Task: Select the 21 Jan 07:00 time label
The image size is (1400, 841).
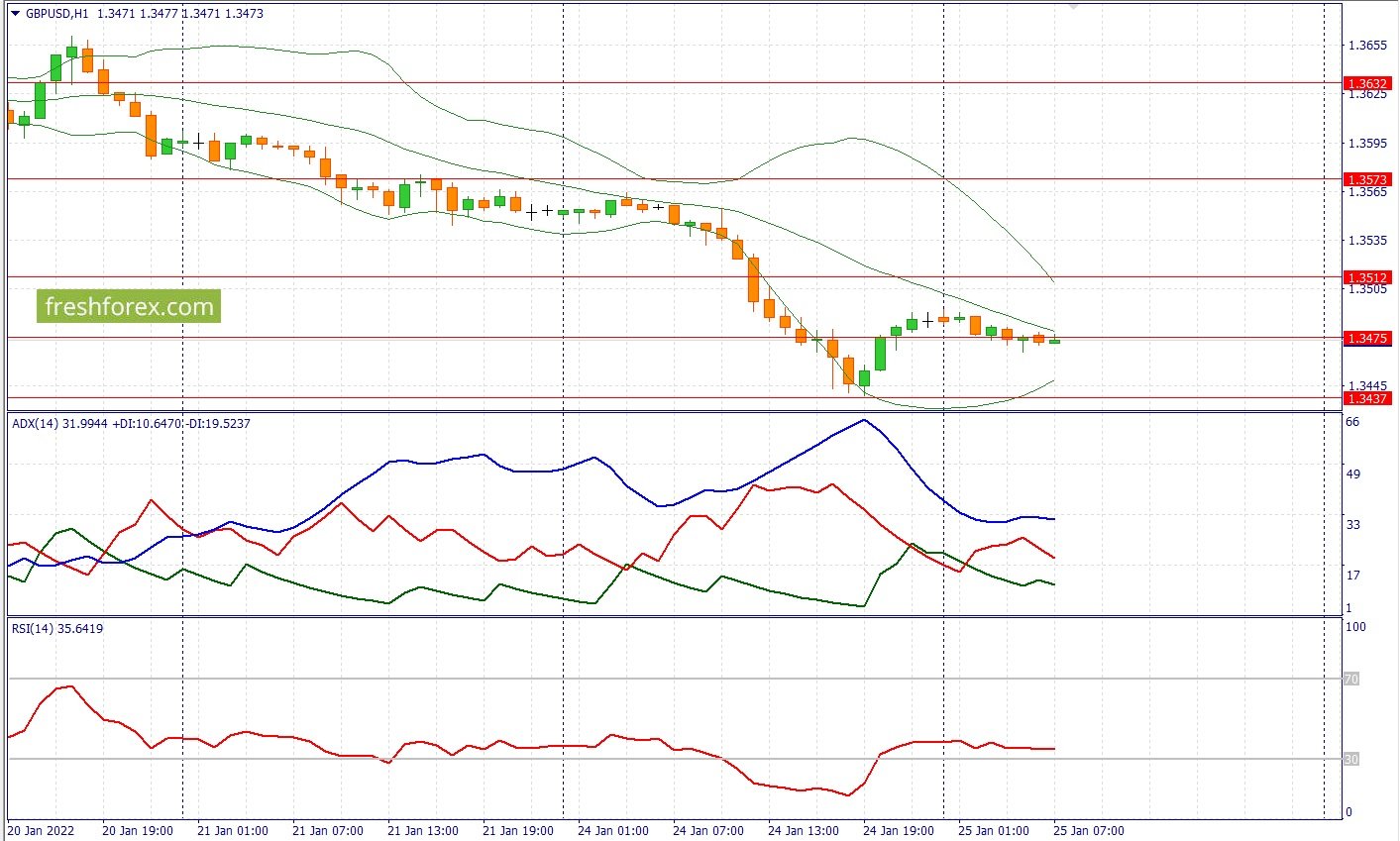Action: click(328, 831)
